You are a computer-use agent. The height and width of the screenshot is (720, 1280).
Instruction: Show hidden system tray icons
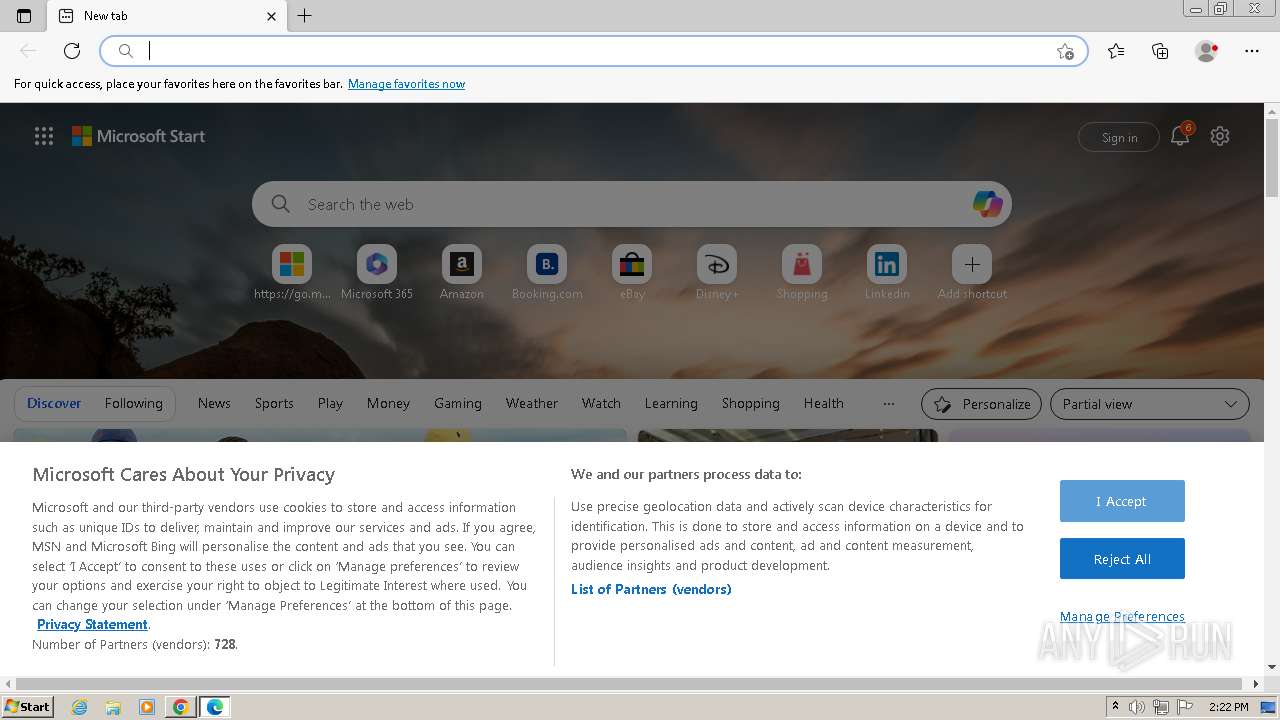[x=1115, y=707]
